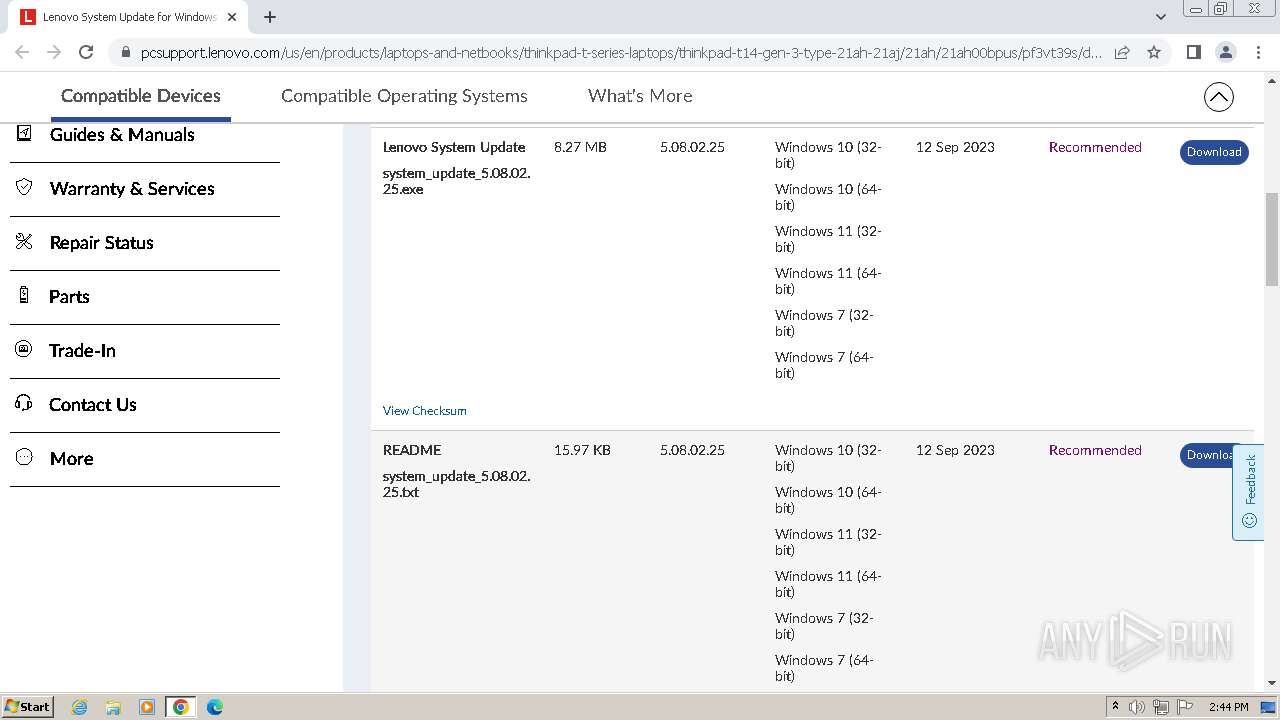Click the View Checksum link

[424, 411]
